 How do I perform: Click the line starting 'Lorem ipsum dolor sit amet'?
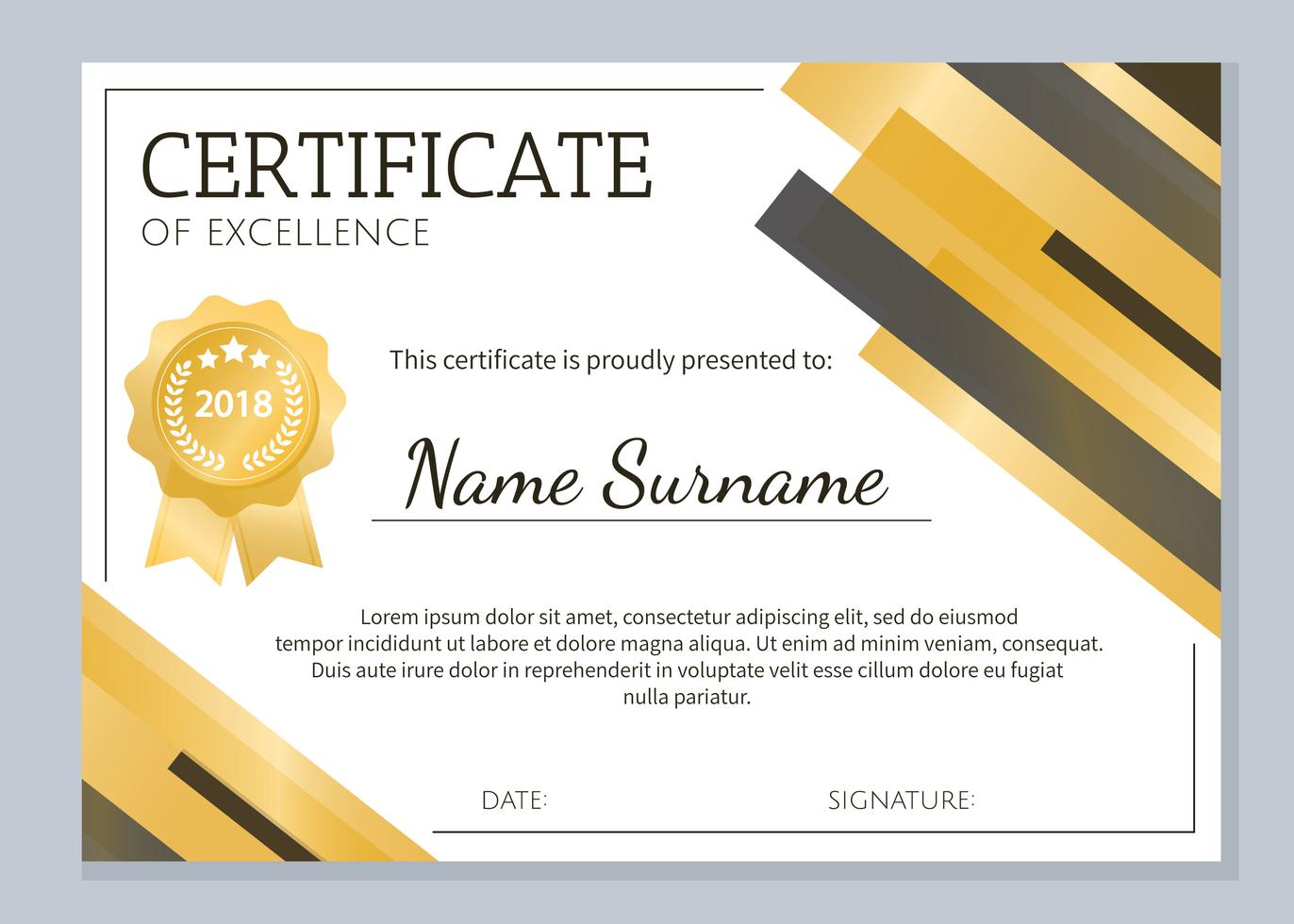click(689, 618)
